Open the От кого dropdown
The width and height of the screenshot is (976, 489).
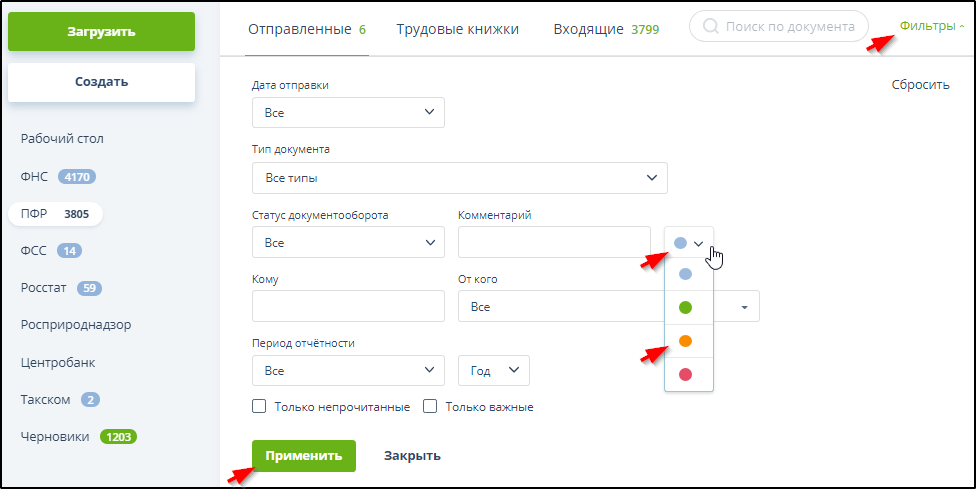point(608,307)
